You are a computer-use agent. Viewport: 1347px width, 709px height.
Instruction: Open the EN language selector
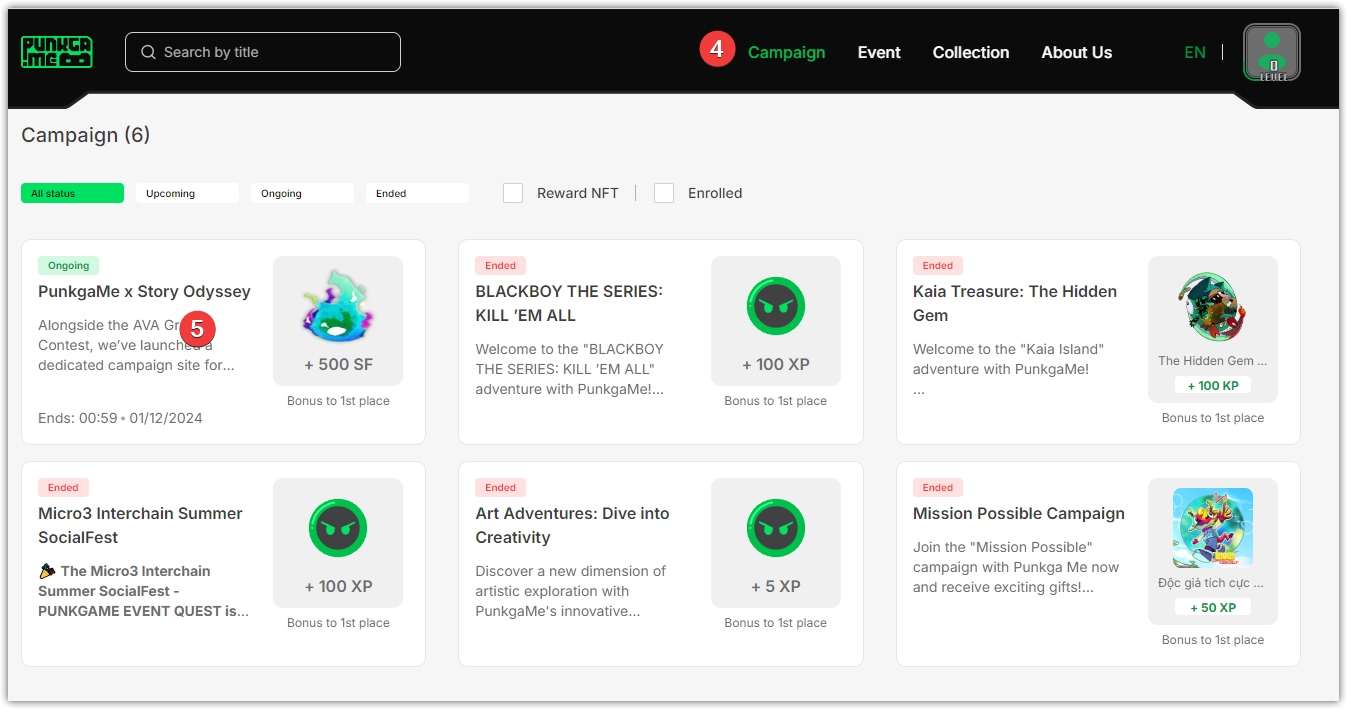[x=1194, y=52]
